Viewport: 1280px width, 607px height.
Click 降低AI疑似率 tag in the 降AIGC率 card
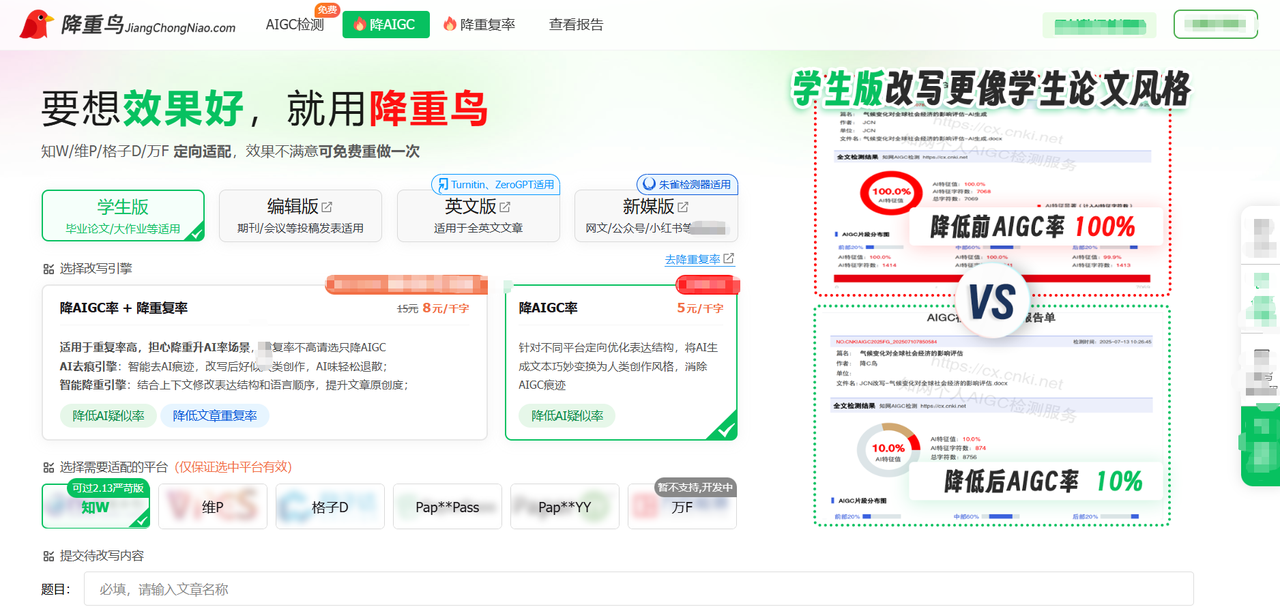coord(567,416)
